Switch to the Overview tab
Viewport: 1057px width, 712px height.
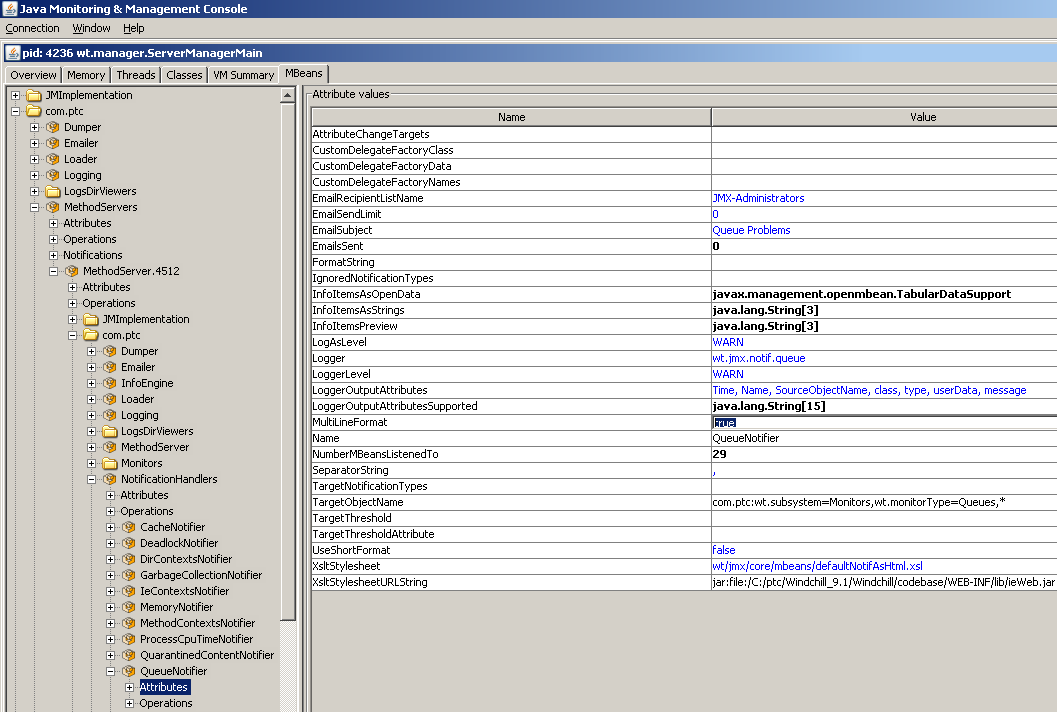[33, 75]
